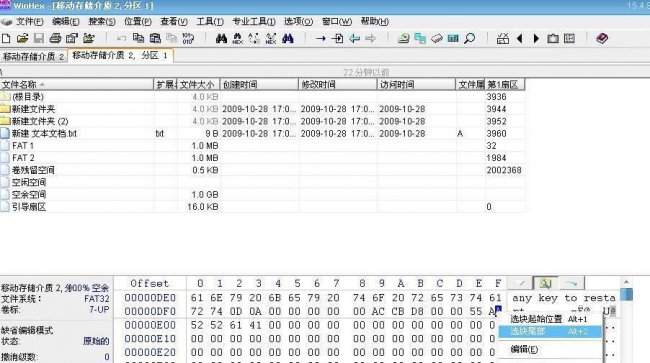Open the 编辑(E) menu in menu bar
Screen dimensions: 650x363
point(66,22)
